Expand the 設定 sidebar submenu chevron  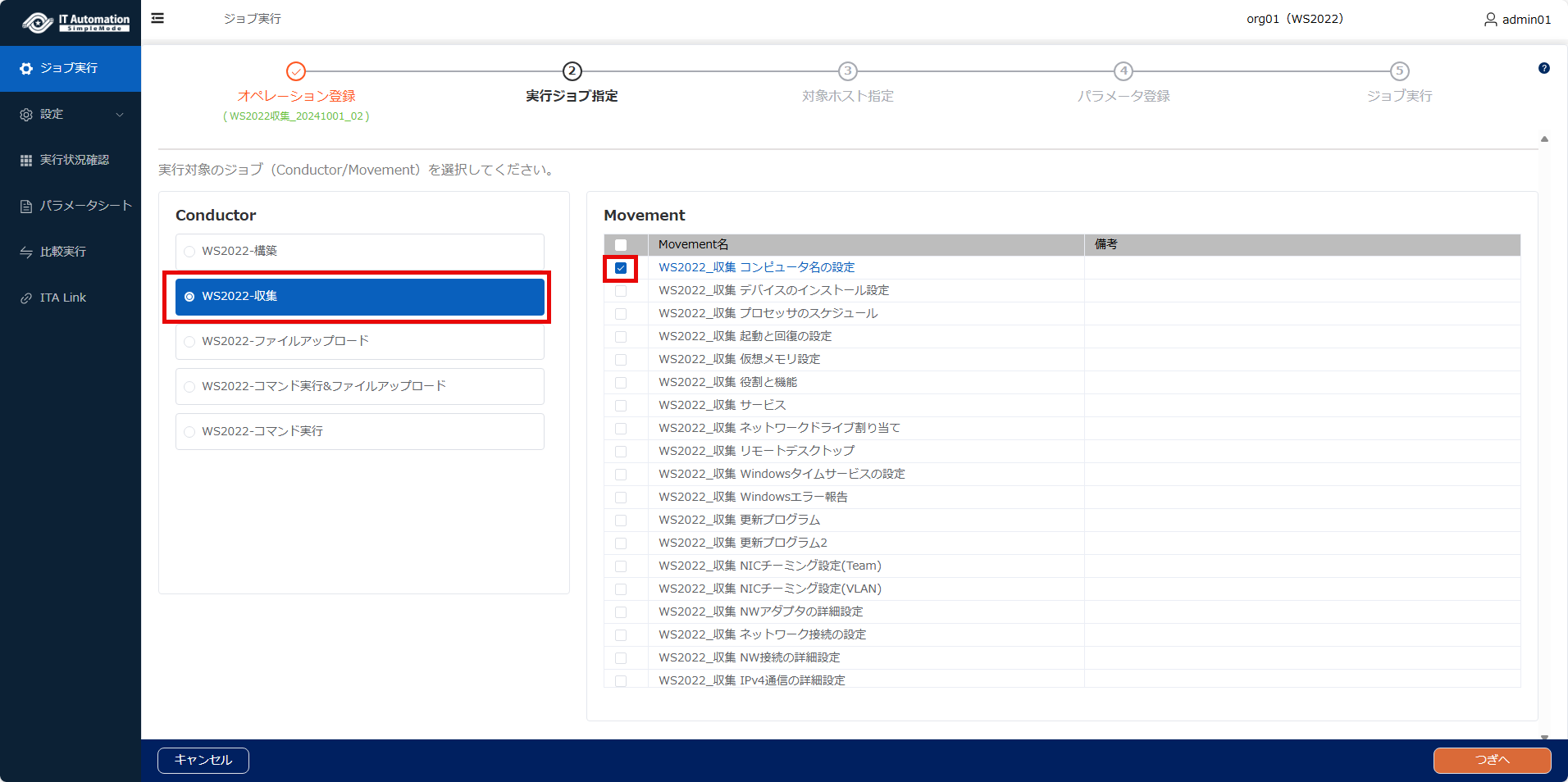point(120,115)
